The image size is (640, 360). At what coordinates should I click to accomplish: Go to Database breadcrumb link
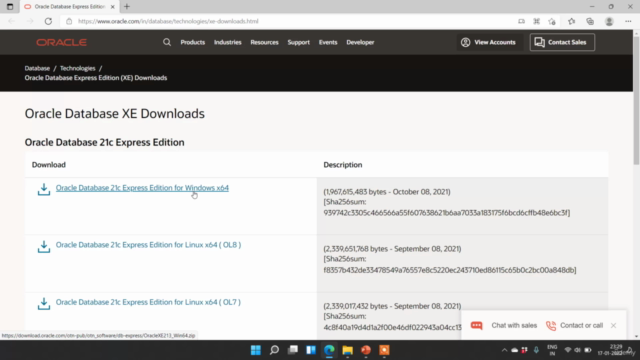(37, 68)
